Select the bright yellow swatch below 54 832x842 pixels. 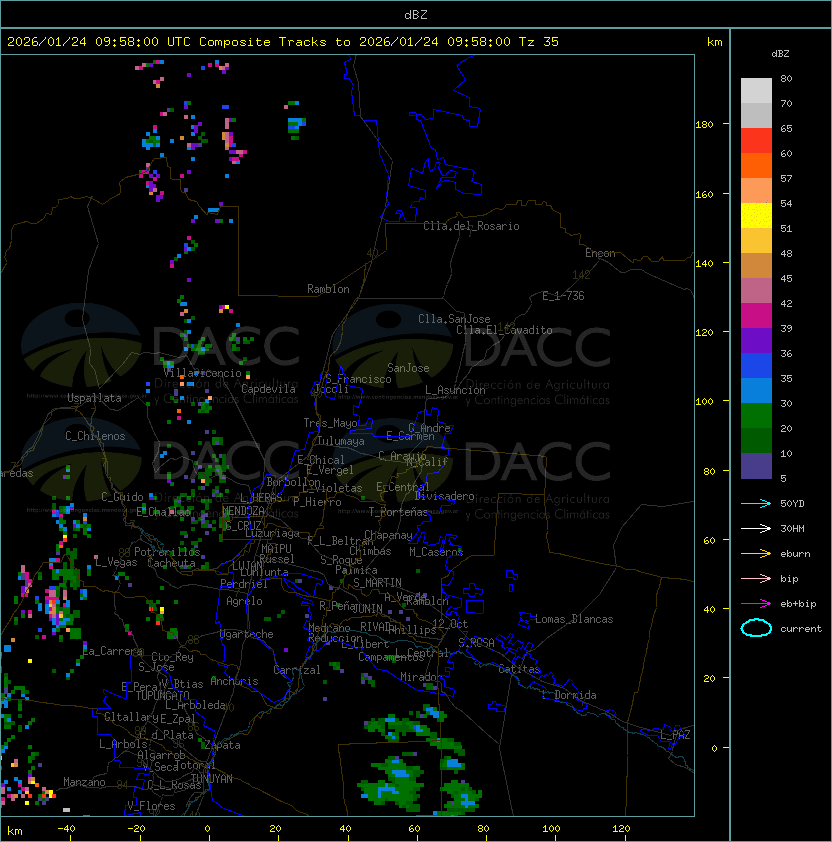point(756,215)
